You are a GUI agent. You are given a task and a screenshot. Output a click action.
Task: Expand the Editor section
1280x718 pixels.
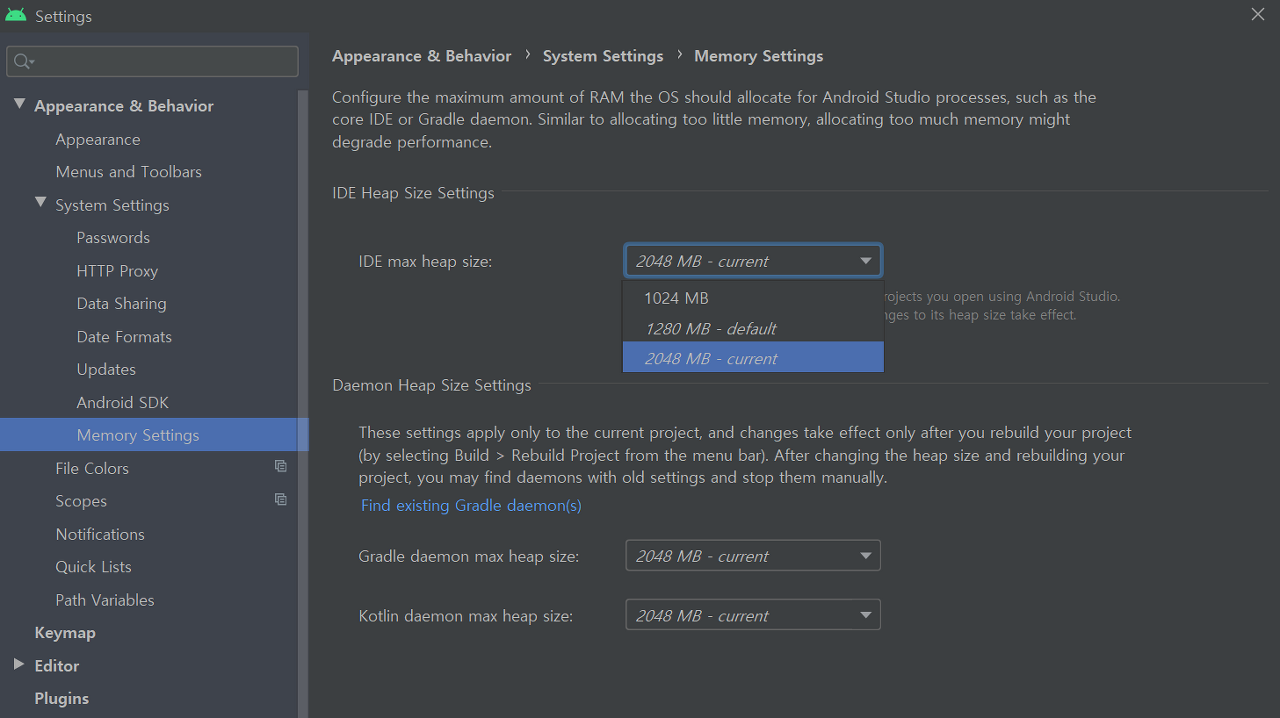coord(17,665)
